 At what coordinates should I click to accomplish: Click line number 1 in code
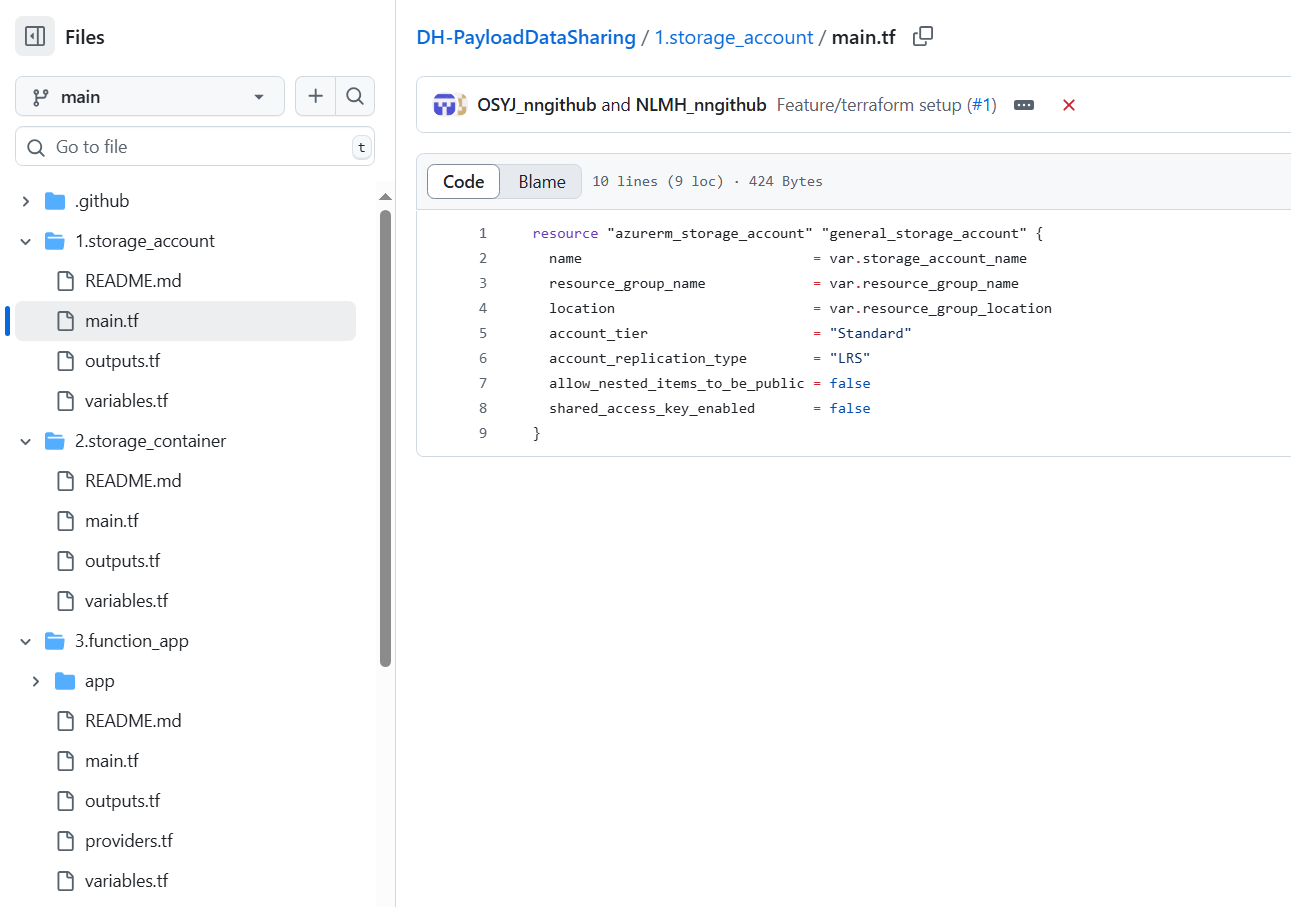pos(483,233)
